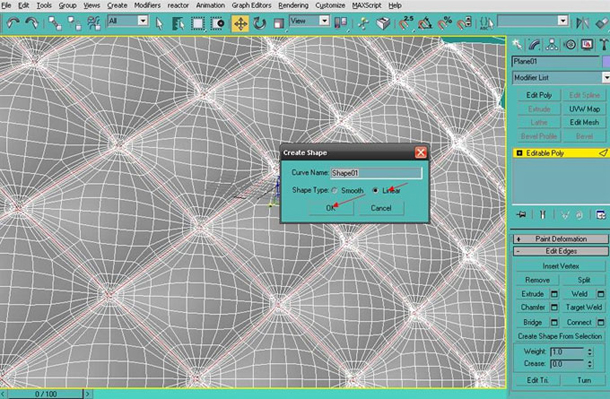This screenshot has height=399, width=610.
Task: Click the Target Weld button
Action: (x=584, y=307)
